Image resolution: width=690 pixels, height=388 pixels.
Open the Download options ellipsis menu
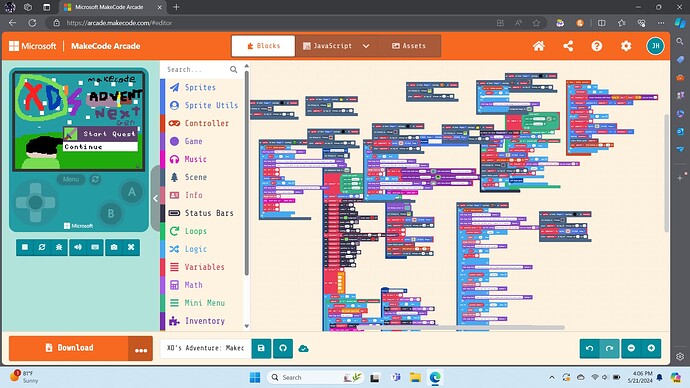coord(141,348)
